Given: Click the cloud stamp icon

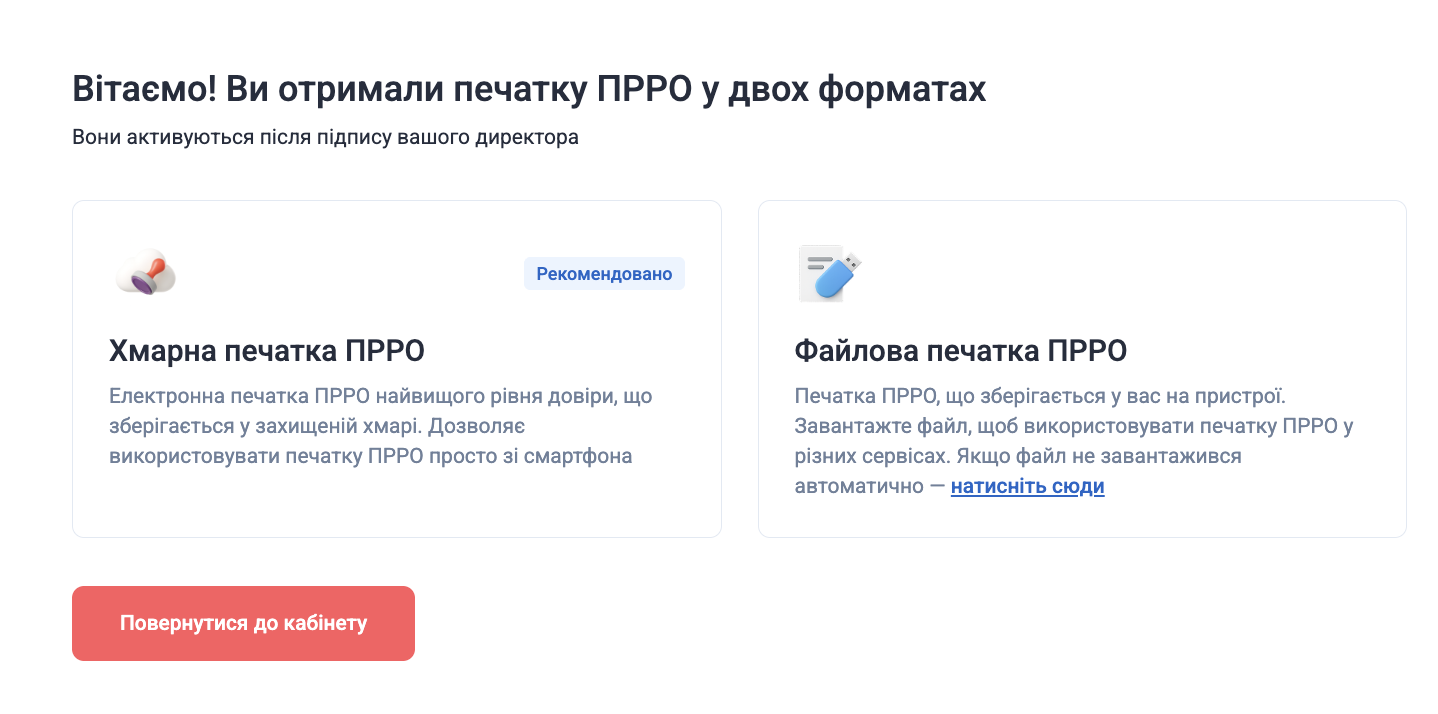Looking at the screenshot, I should tap(146, 272).
